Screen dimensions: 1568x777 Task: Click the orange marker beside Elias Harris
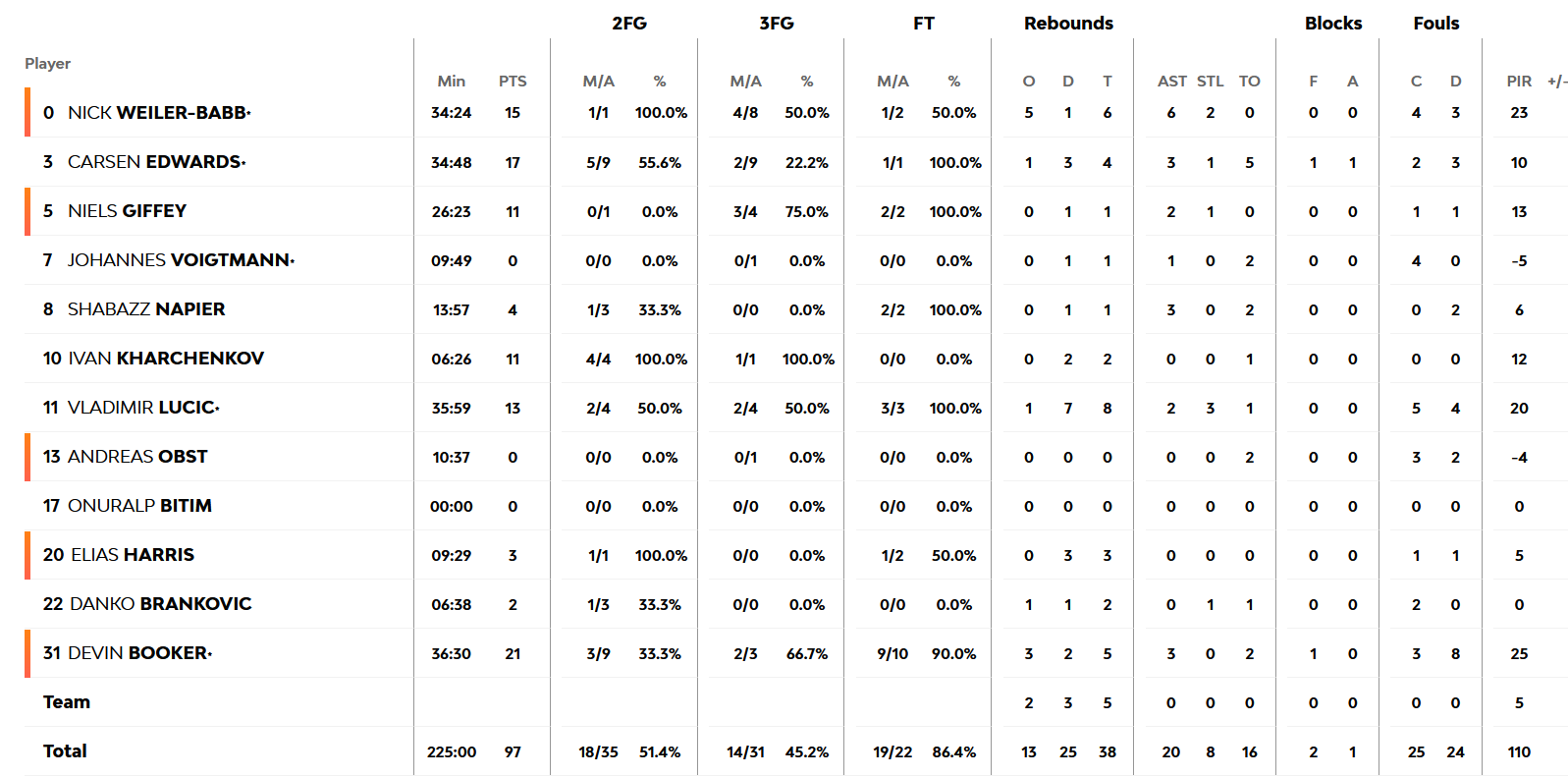[x=27, y=555]
